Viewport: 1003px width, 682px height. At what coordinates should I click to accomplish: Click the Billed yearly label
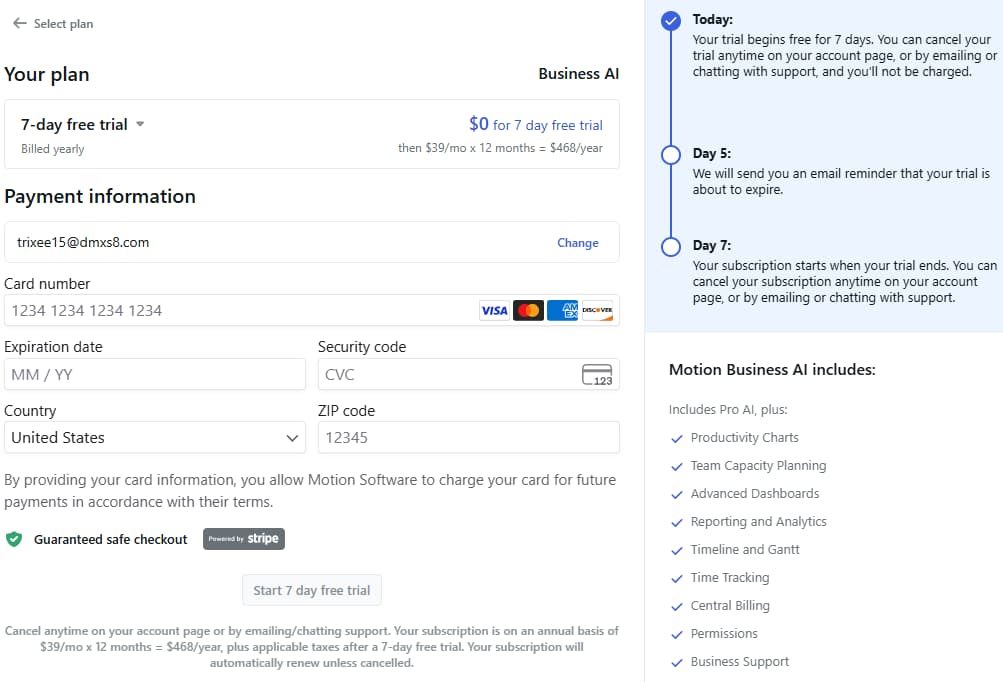coord(52,148)
